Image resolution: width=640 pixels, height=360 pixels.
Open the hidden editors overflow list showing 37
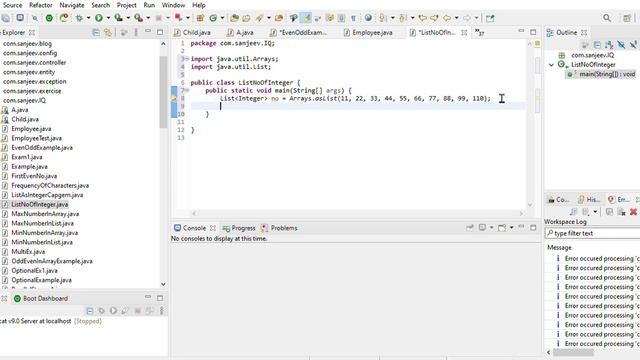(x=480, y=32)
